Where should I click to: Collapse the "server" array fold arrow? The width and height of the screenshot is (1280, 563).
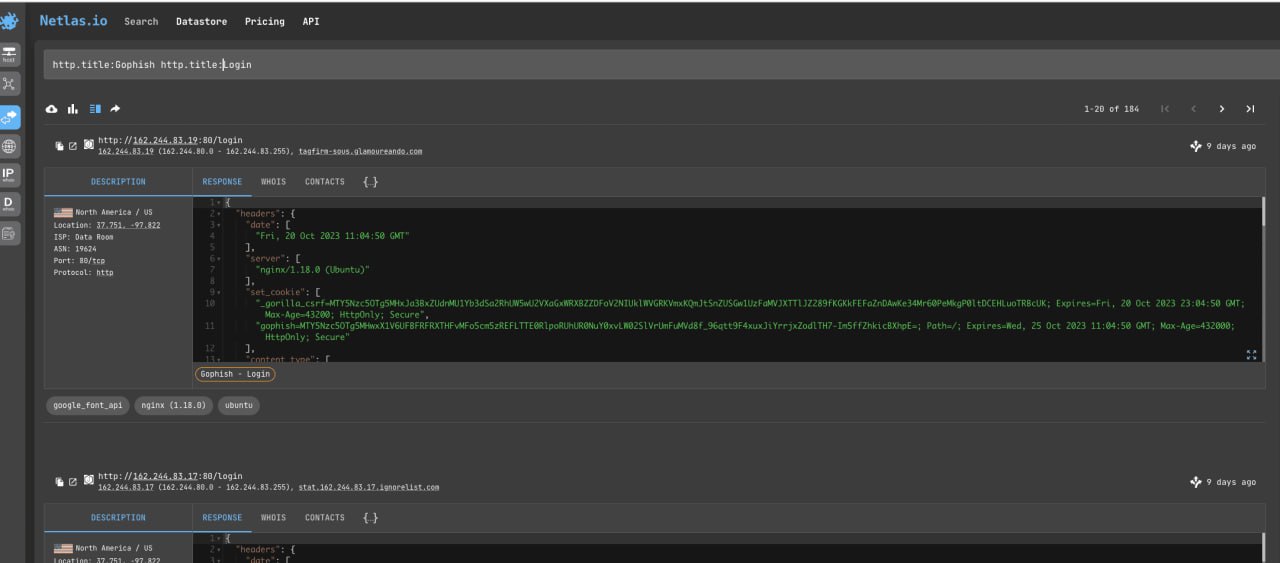click(x=219, y=258)
